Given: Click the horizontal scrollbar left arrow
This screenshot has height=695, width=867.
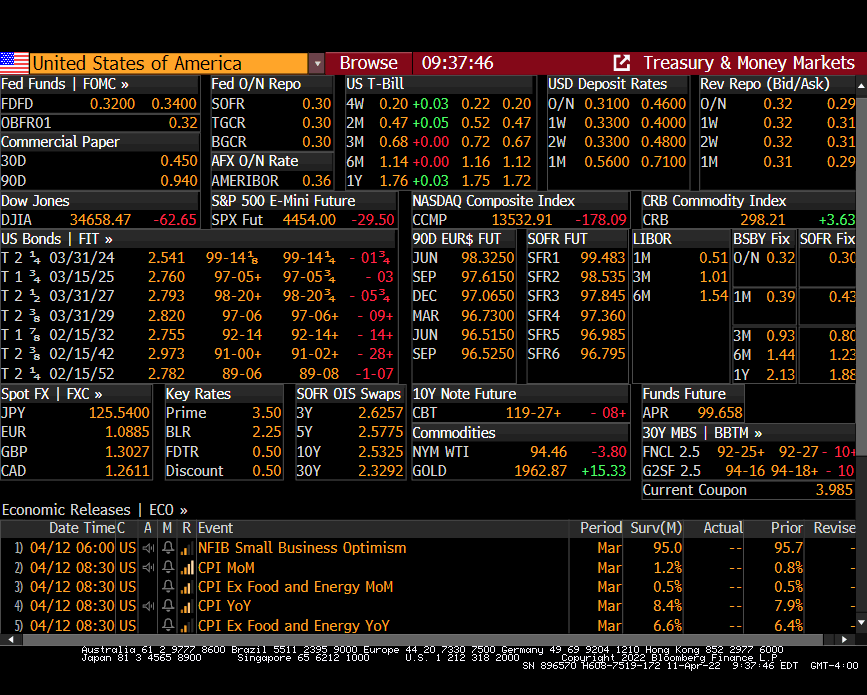Looking at the screenshot, I should (11, 639).
